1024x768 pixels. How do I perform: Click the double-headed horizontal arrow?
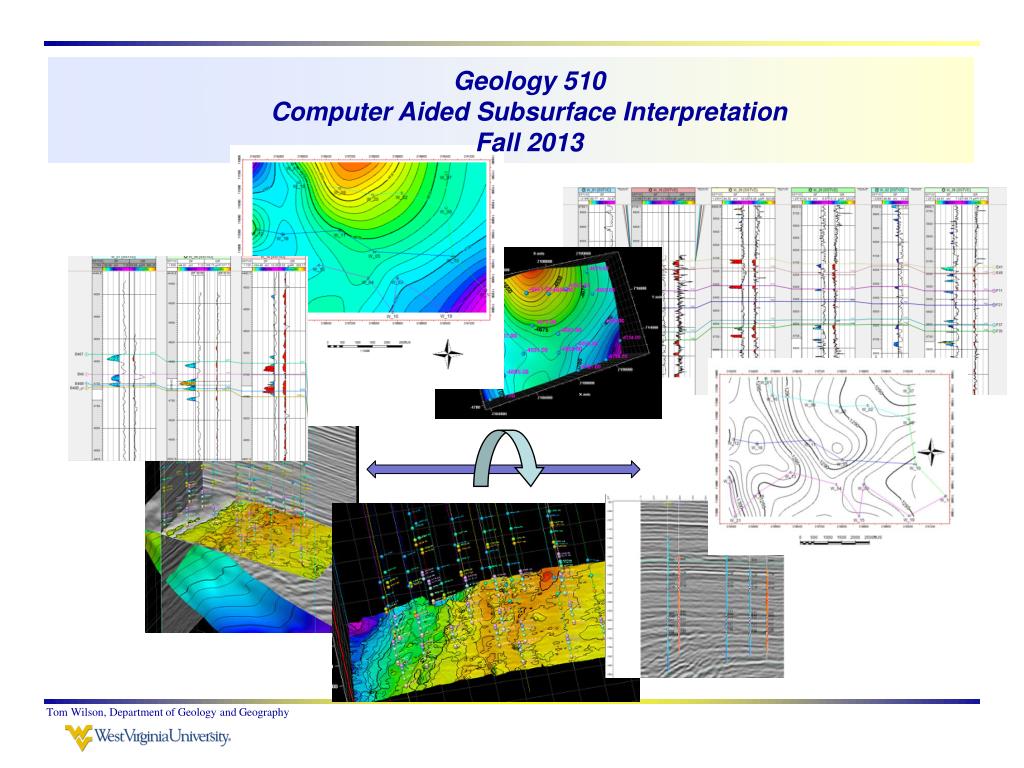click(503, 469)
